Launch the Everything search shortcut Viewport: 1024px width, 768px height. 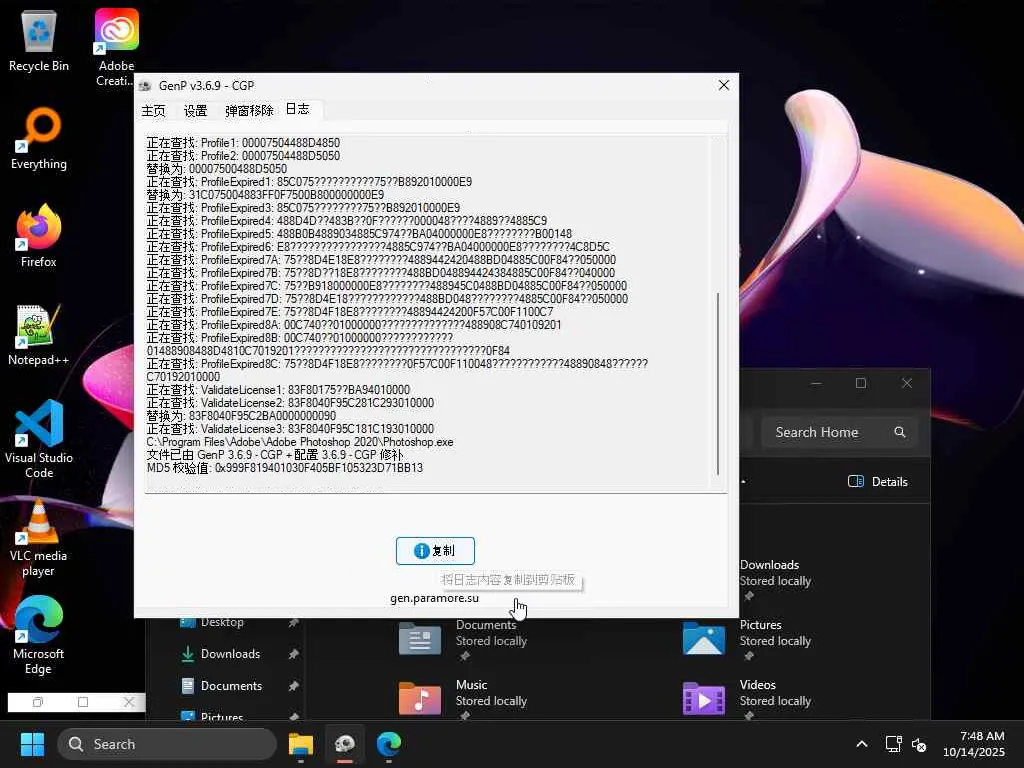pos(39,138)
